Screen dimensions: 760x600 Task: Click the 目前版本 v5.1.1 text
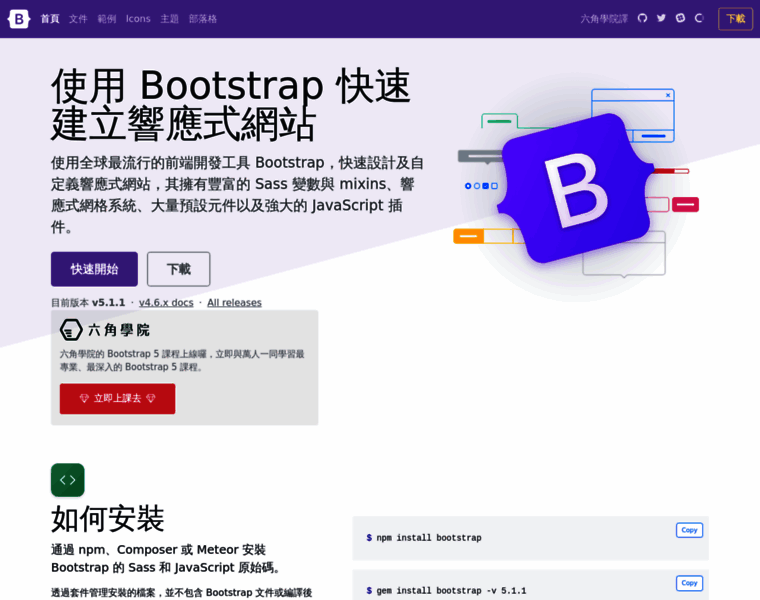[88, 302]
